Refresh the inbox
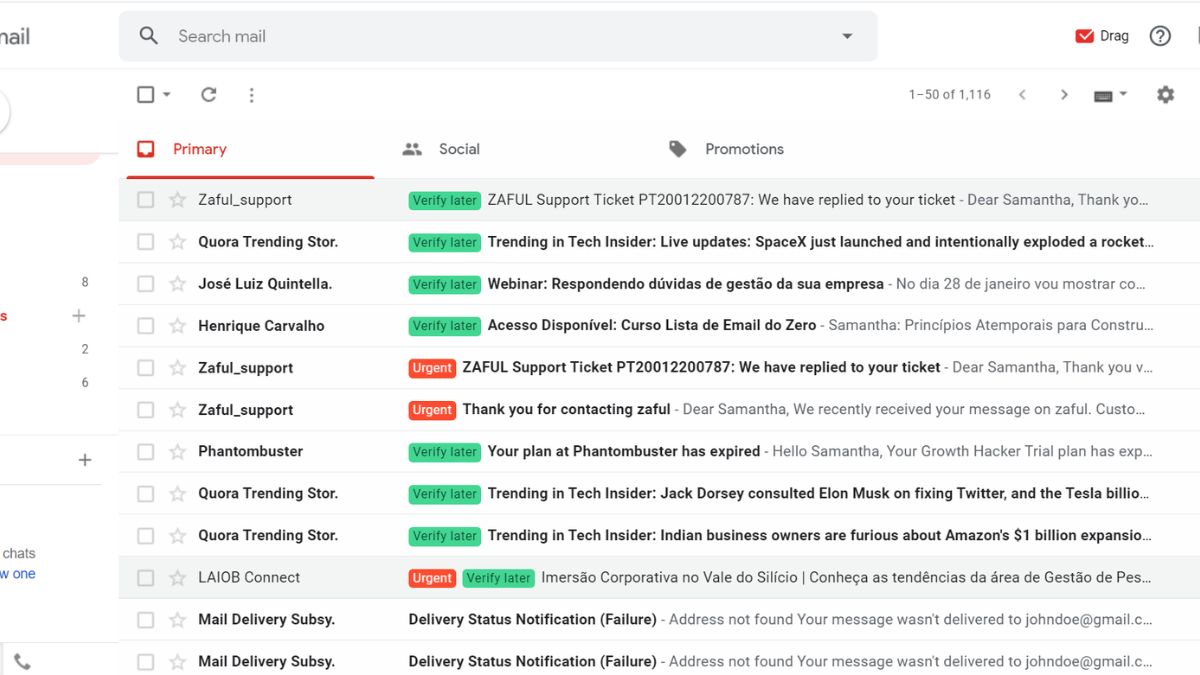 point(208,94)
